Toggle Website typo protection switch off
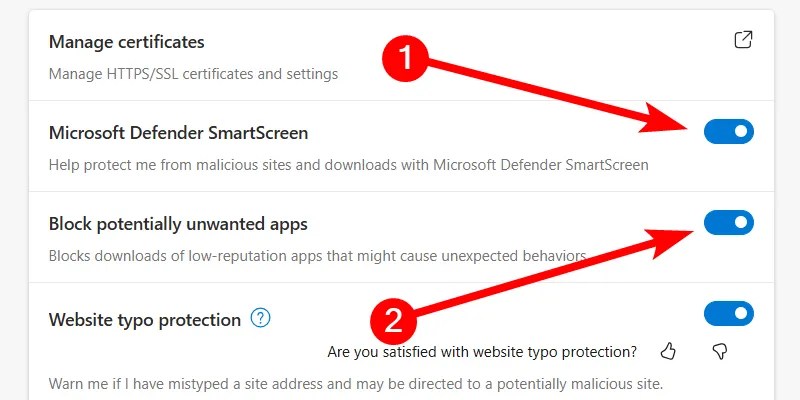 coord(728,314)
